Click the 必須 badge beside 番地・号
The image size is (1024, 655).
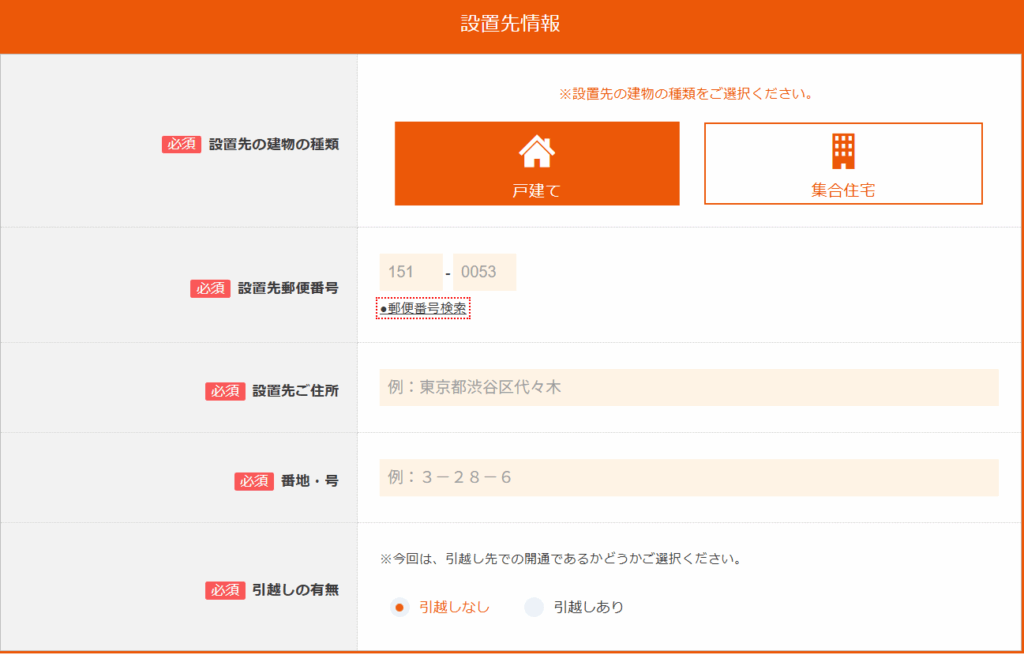pos(254,481)
